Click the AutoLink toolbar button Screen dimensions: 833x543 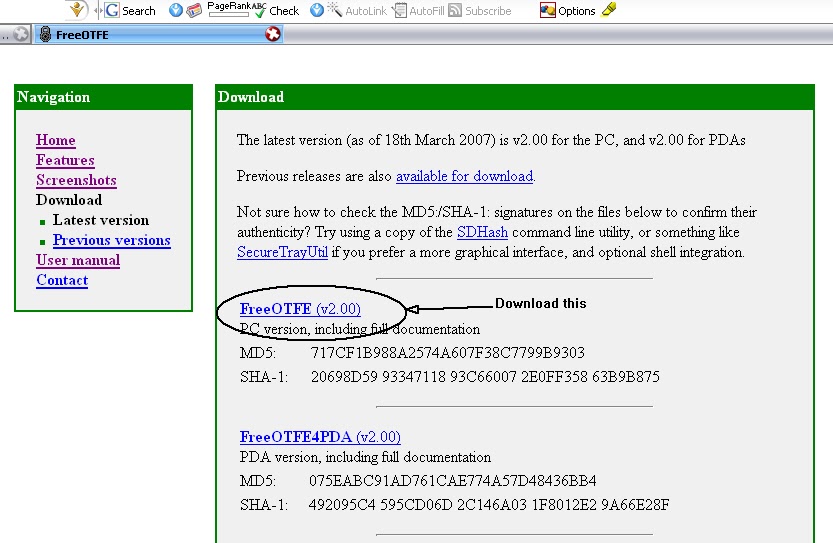pos(358,11)
